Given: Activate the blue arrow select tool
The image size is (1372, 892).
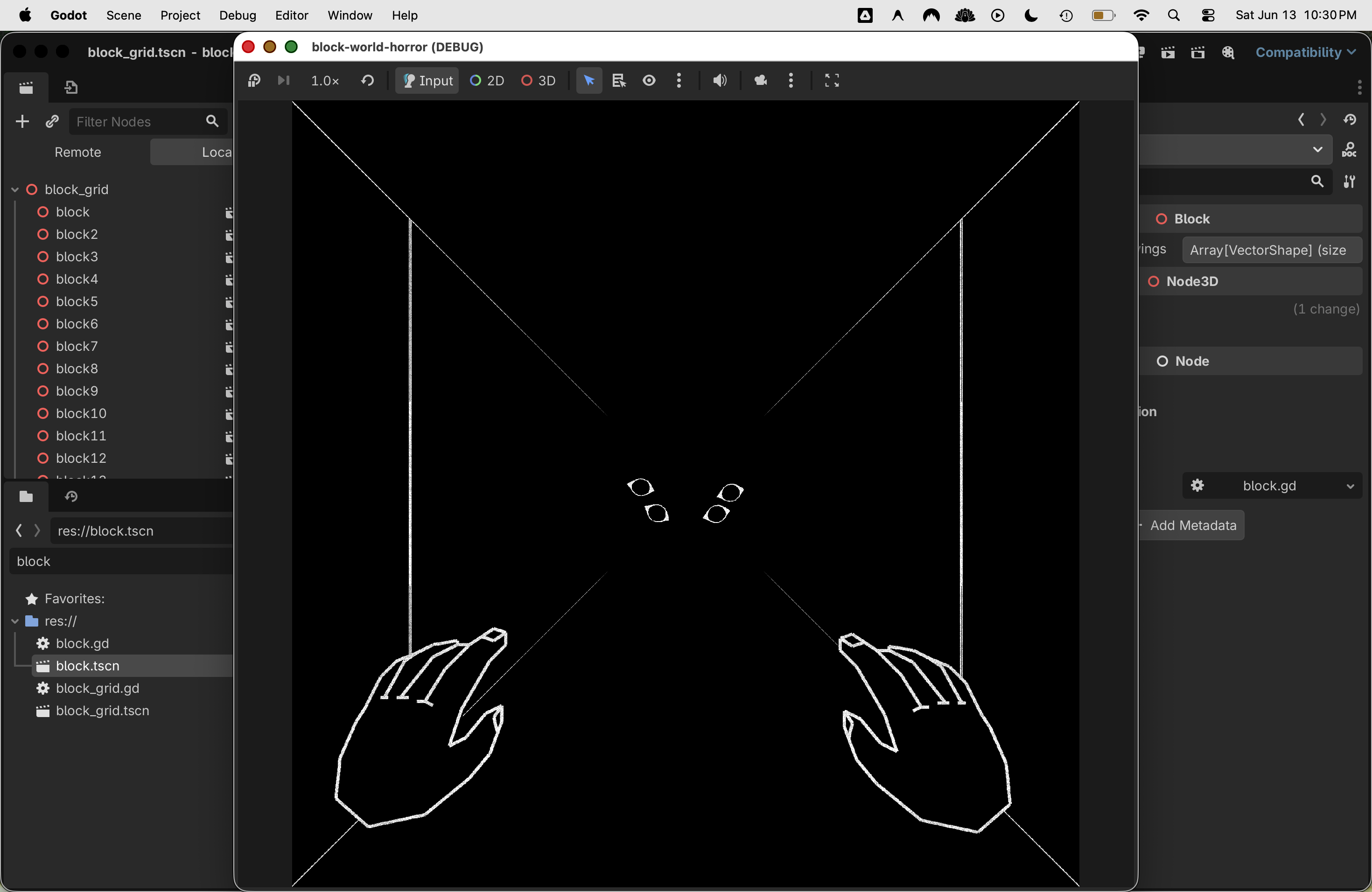Looking at the screenshot, I should pos(589,81).
